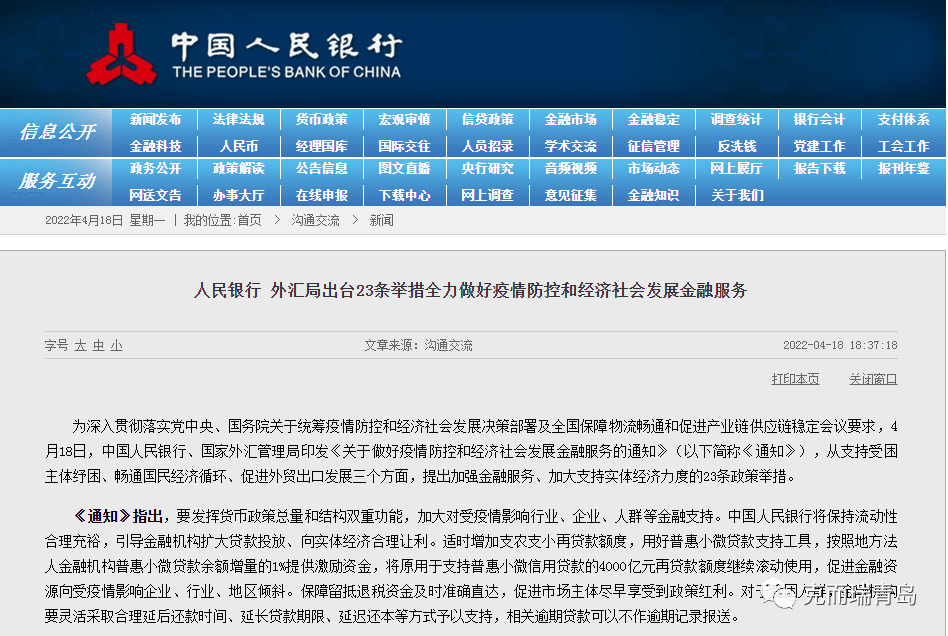Open 新闻发布 menu item
The height and width of the screenshot is (636, 948).
(x=155, y=120)
